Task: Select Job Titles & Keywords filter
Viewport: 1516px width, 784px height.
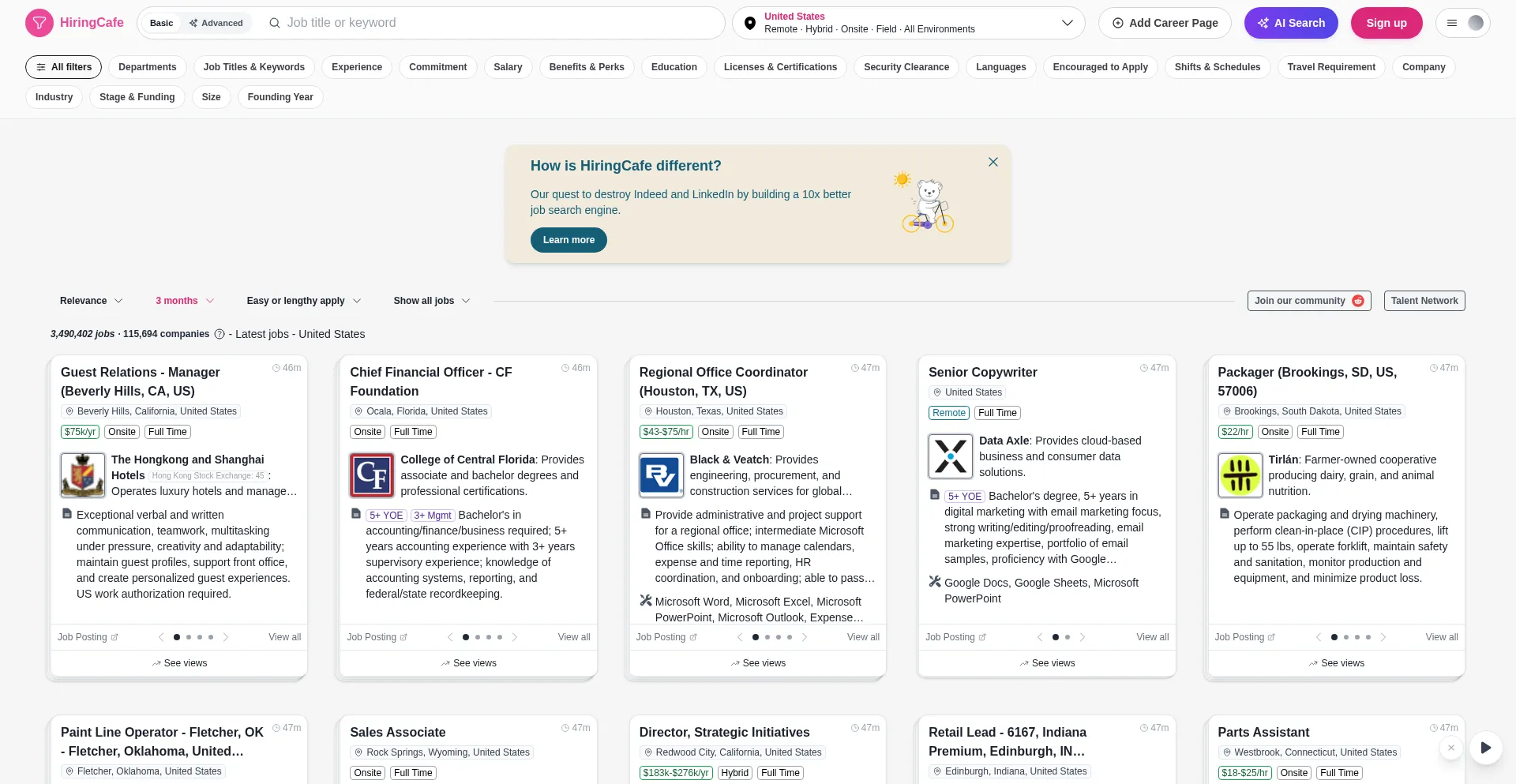Action: coord(254,67)
